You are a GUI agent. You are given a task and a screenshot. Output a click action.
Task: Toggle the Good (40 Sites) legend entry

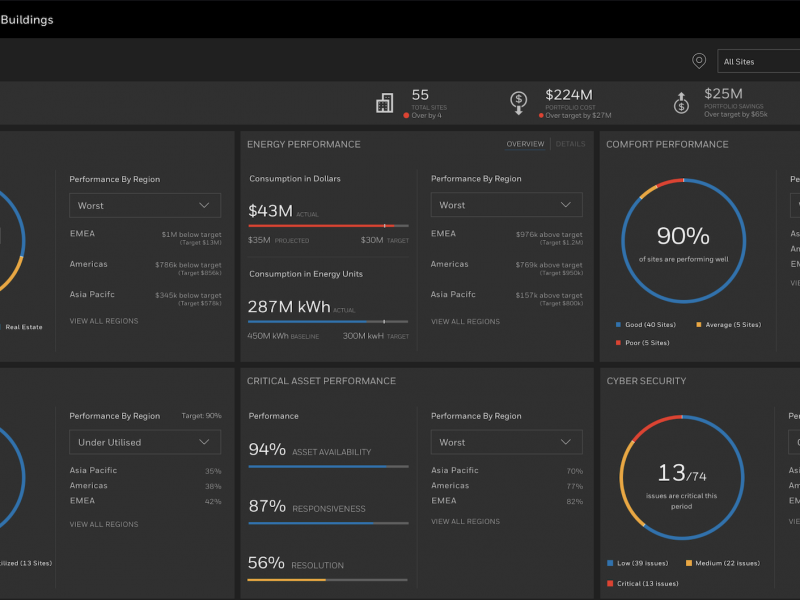click(645, 324)
